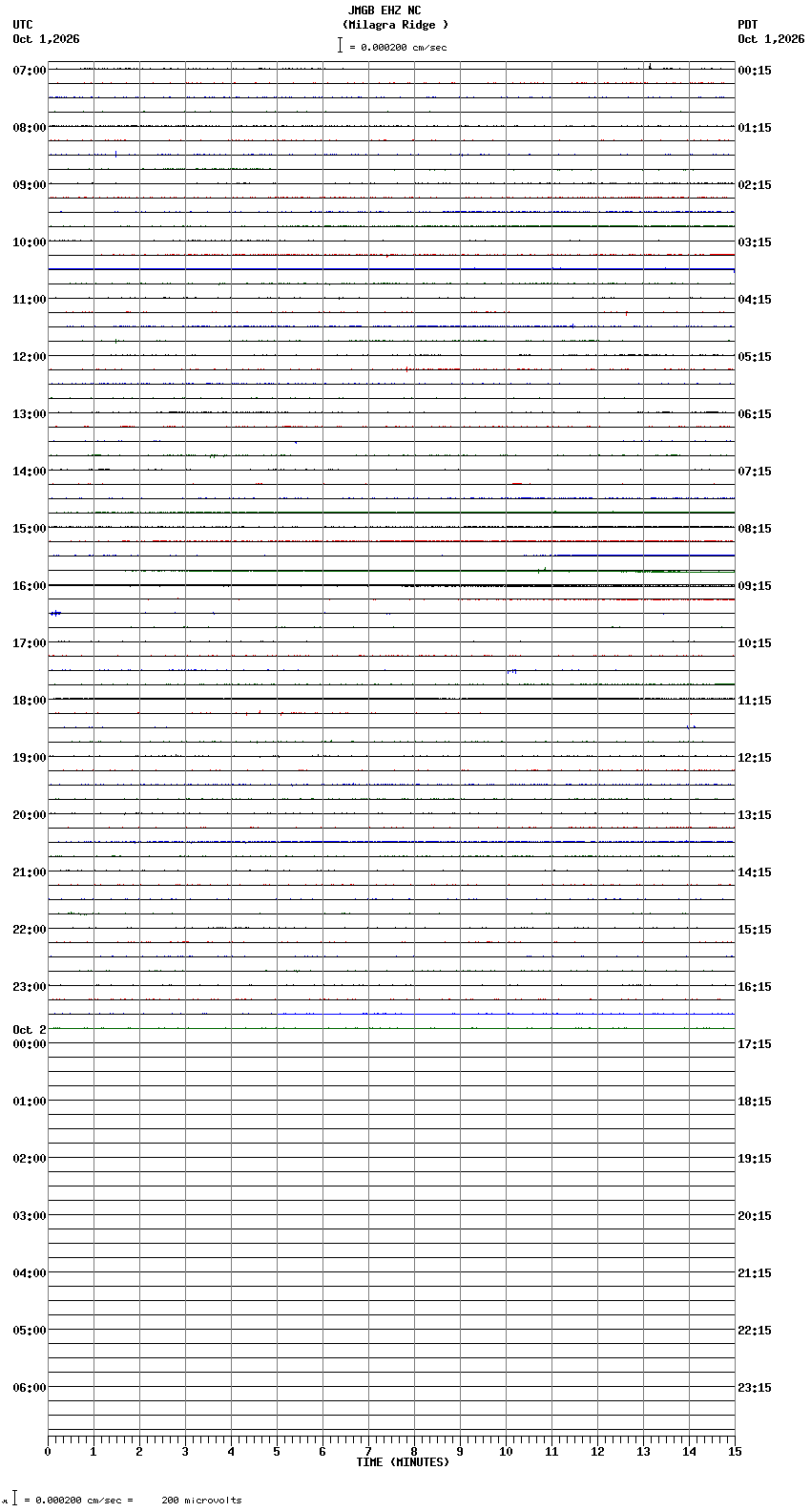Click the 19:15 PDT time label
Screen dimensions: 811x1512
click(x=755, y=1159)
